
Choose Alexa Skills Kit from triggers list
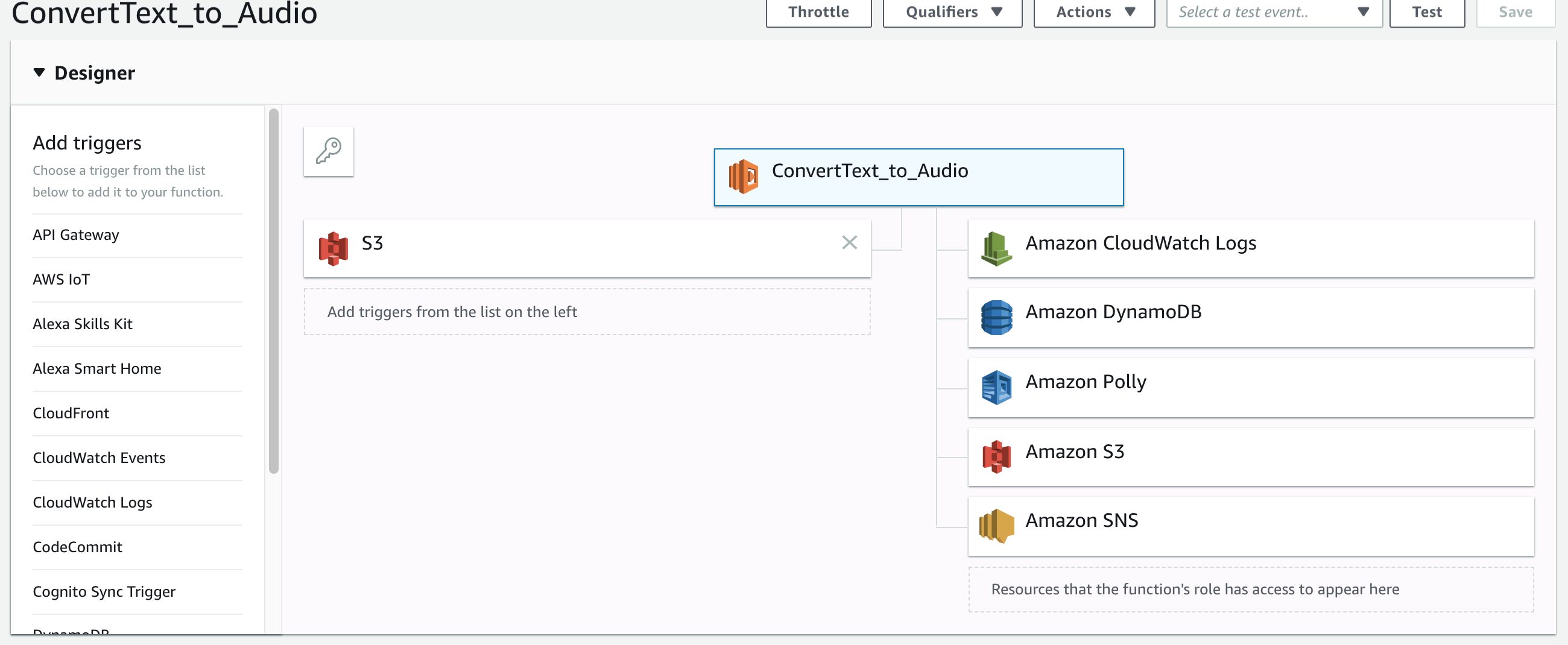click(x=83, y=324)
